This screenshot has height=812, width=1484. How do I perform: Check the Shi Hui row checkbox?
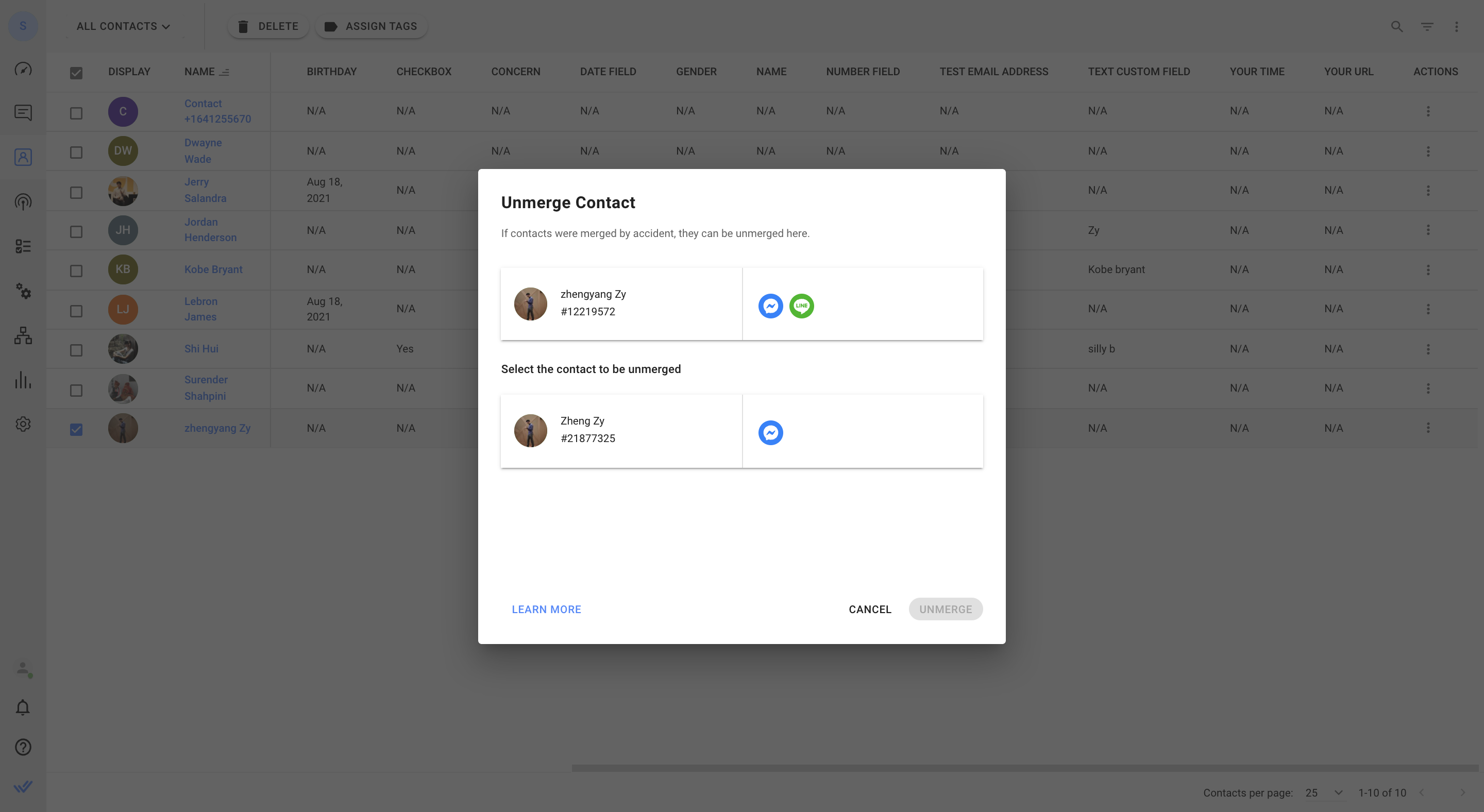pyautogui.click(x=76, y=350)
